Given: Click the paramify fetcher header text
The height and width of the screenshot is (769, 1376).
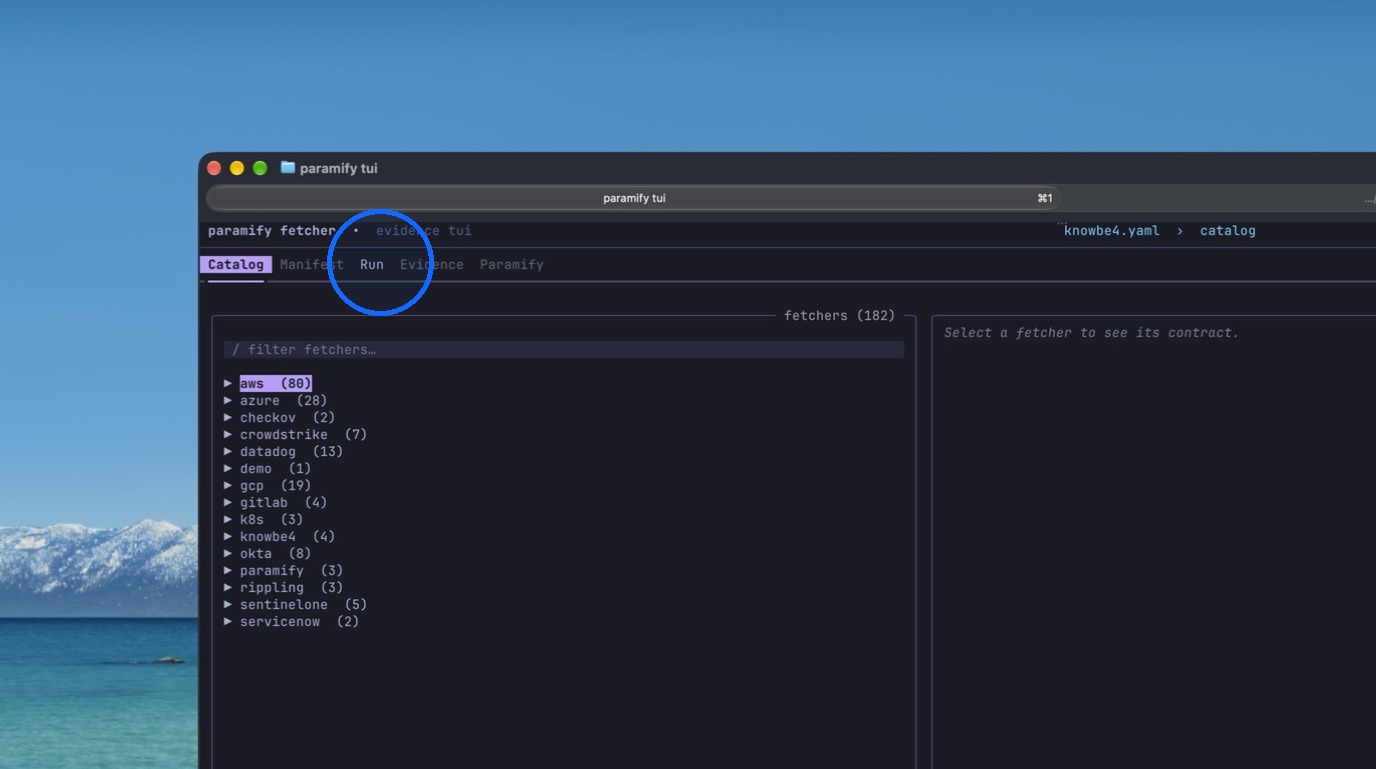Looking at the screenshot, I should click(272, 231).
